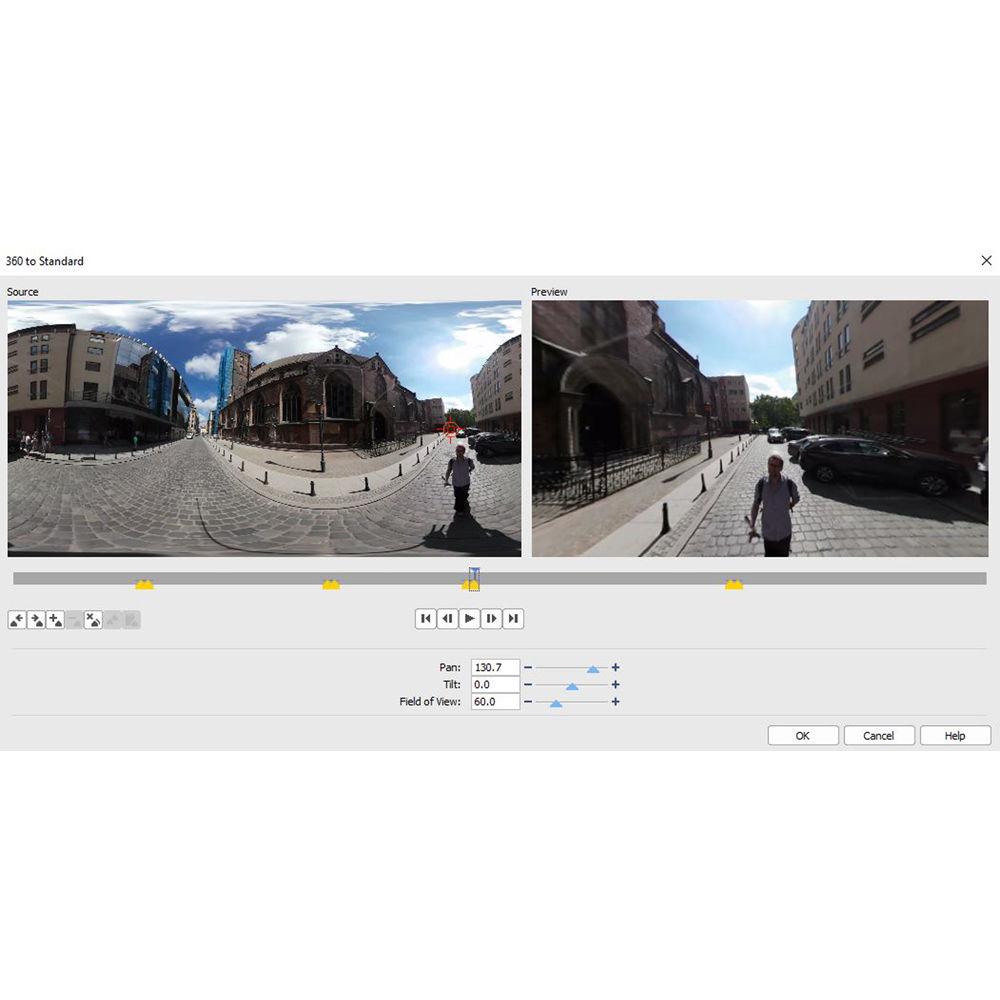Select the previous keyframe icon

coord(17,619)
